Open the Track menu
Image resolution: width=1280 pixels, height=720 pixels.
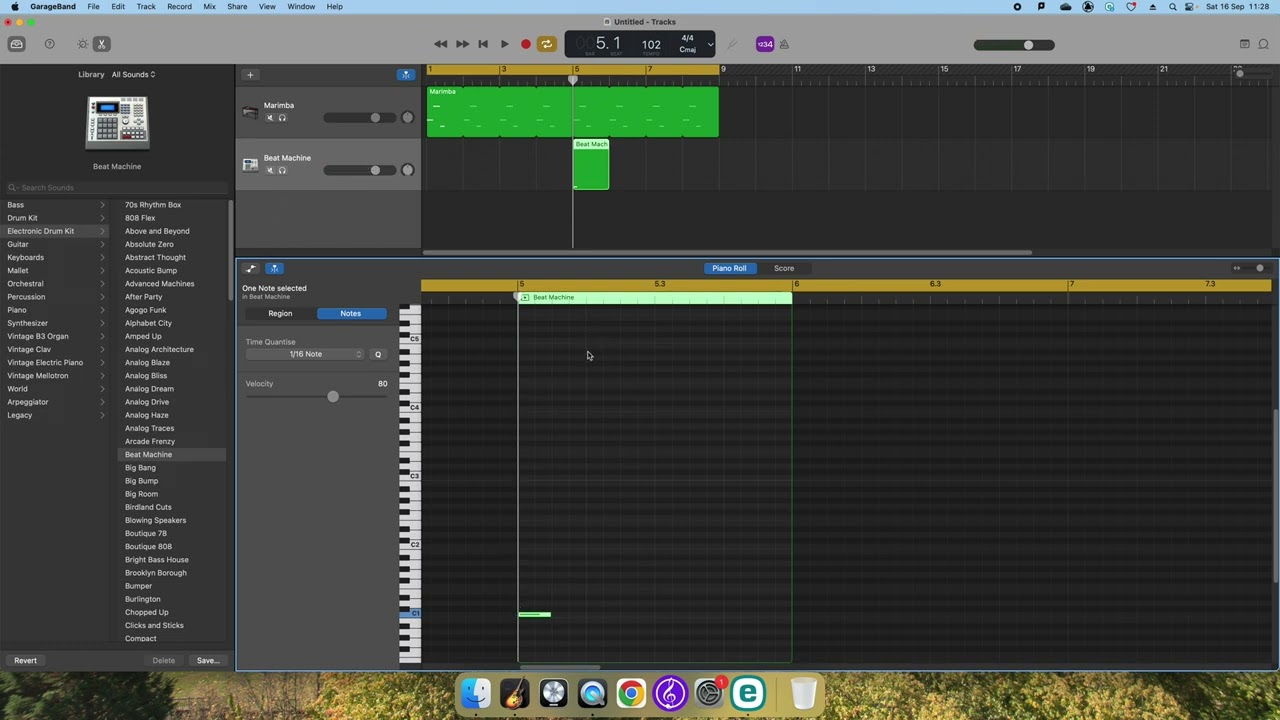click(x=146, y=7)
